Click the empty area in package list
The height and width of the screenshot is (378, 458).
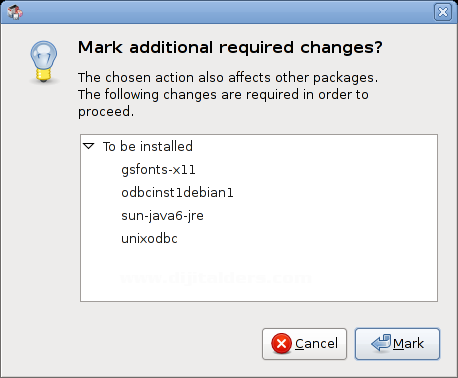point(259,273)
